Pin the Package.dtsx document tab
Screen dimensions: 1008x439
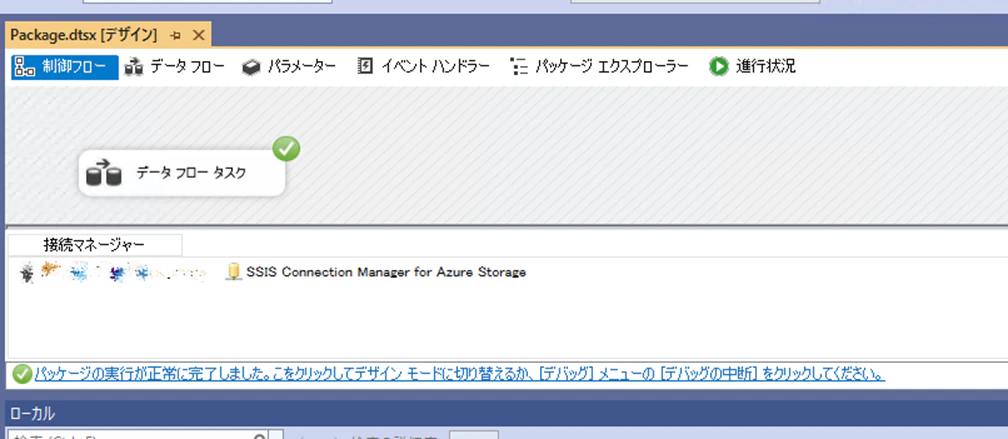[176, 35]
